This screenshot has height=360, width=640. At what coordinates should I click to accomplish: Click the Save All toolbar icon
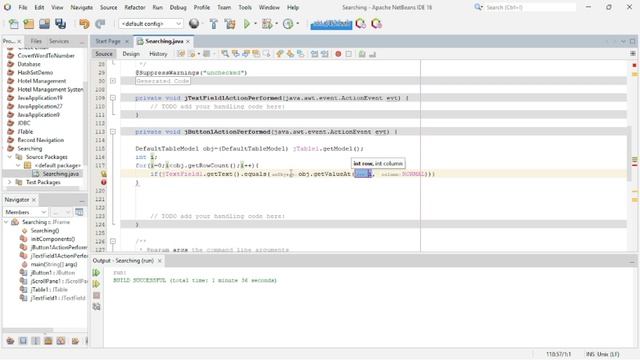tap(60, 24)
